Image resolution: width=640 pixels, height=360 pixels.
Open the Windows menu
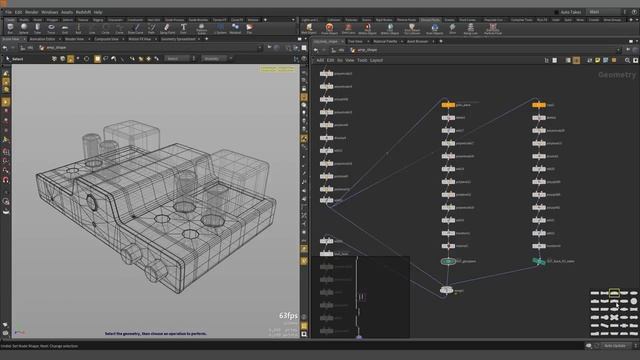pyautogui.click(x=49, y=12)
